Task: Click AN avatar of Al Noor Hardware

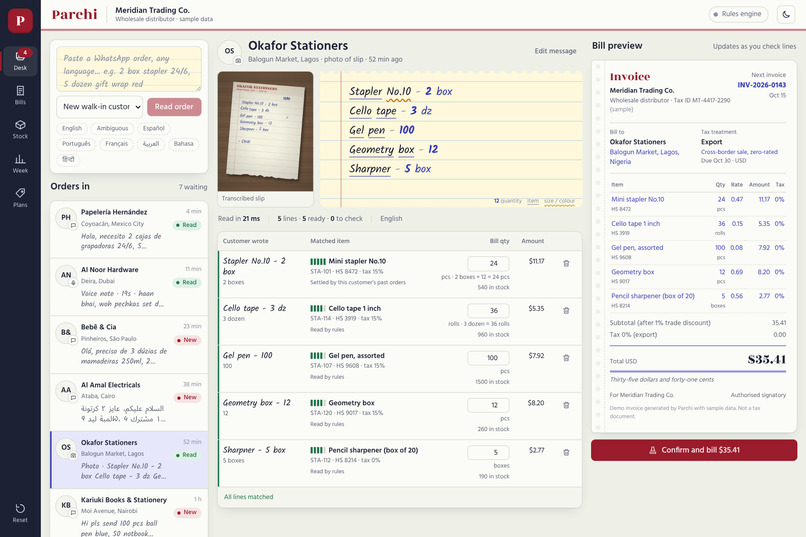Action: pos(66,275)
